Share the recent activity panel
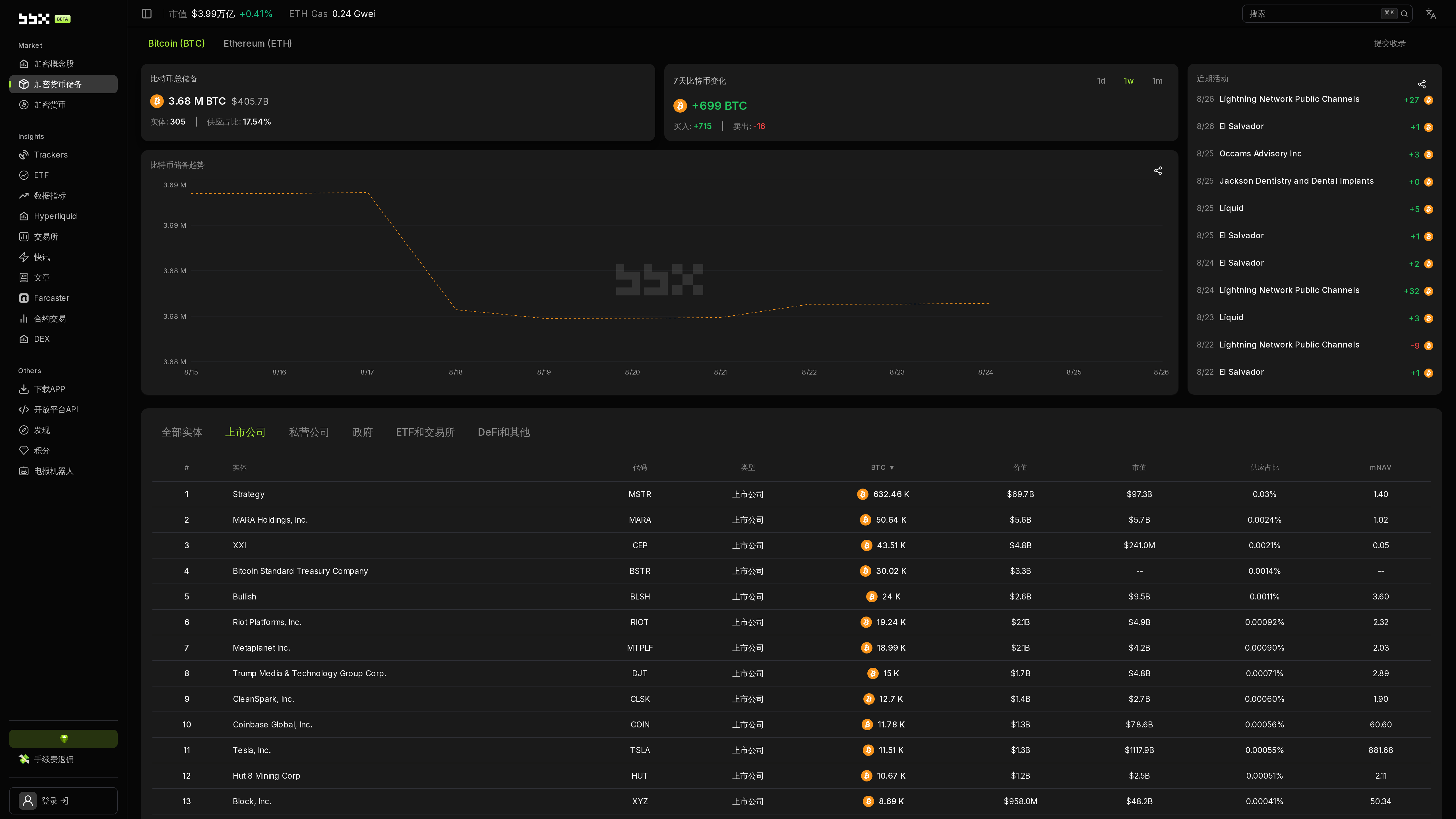 (x=1422, y=84)
